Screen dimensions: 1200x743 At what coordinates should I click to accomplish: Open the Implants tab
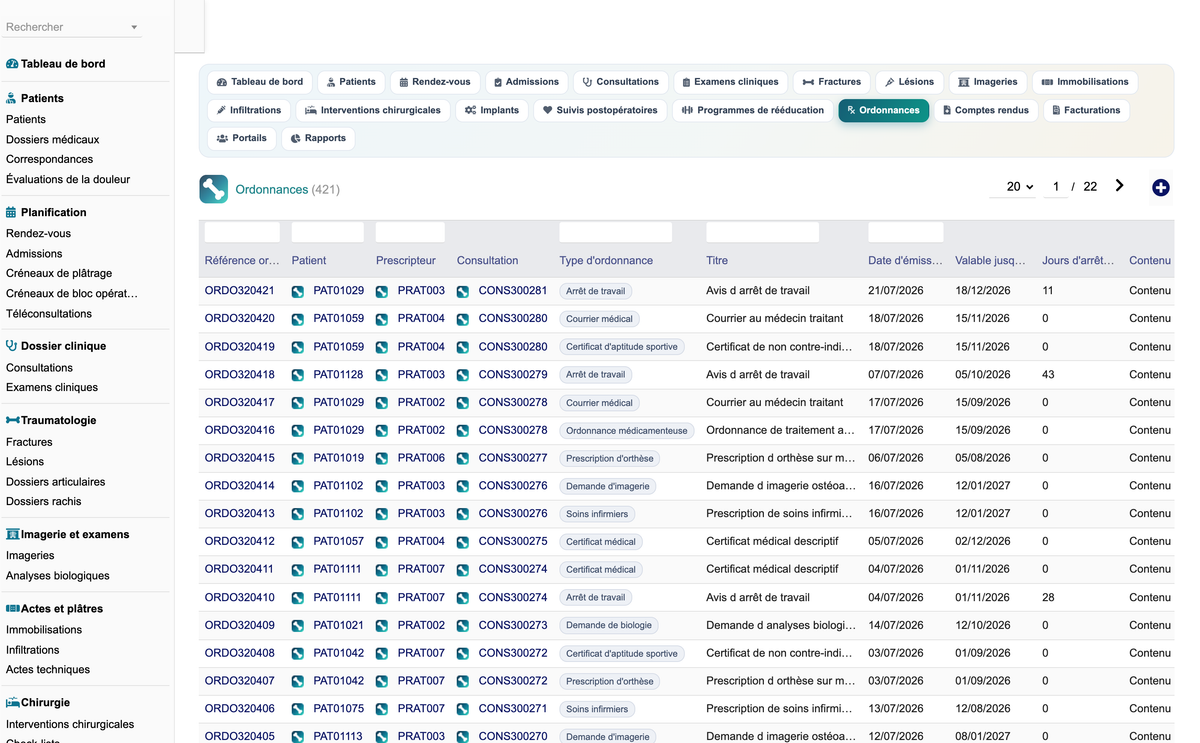492,110
